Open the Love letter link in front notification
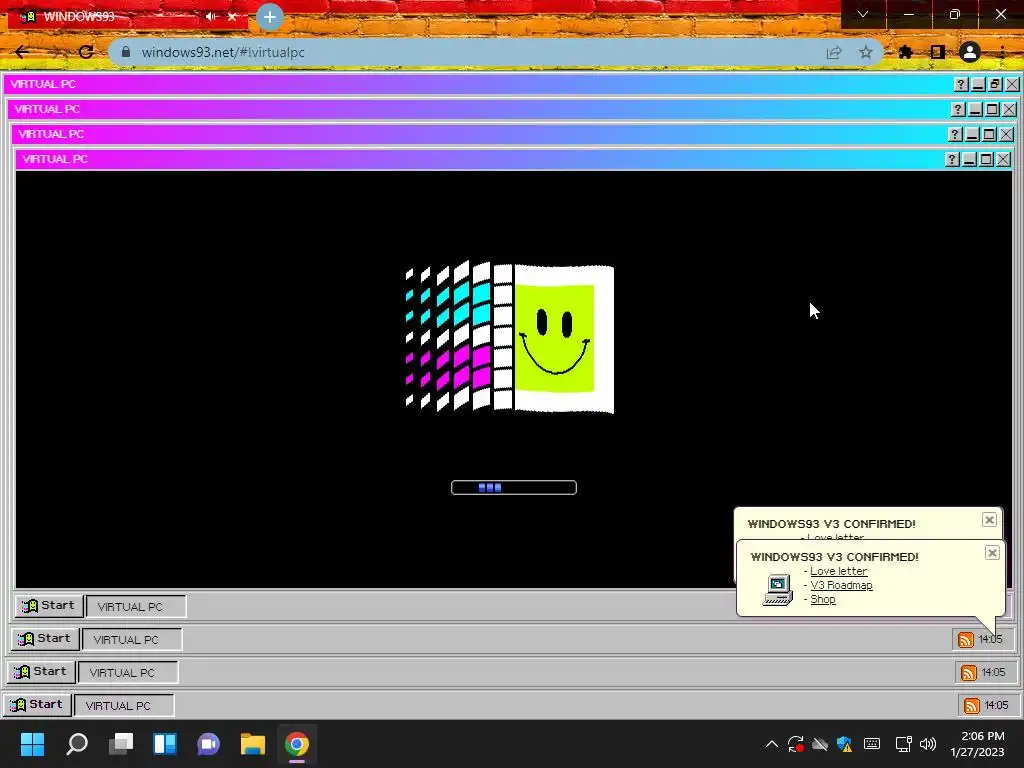Viewport: 1024px width, 768px height. (x=839, y=571)
